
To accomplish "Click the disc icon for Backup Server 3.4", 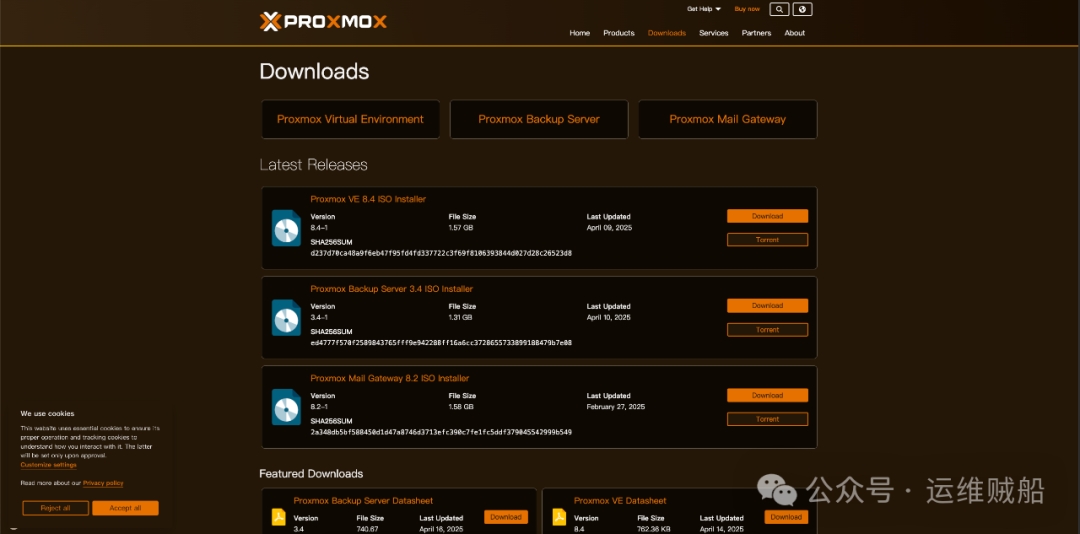I will 286,318.
